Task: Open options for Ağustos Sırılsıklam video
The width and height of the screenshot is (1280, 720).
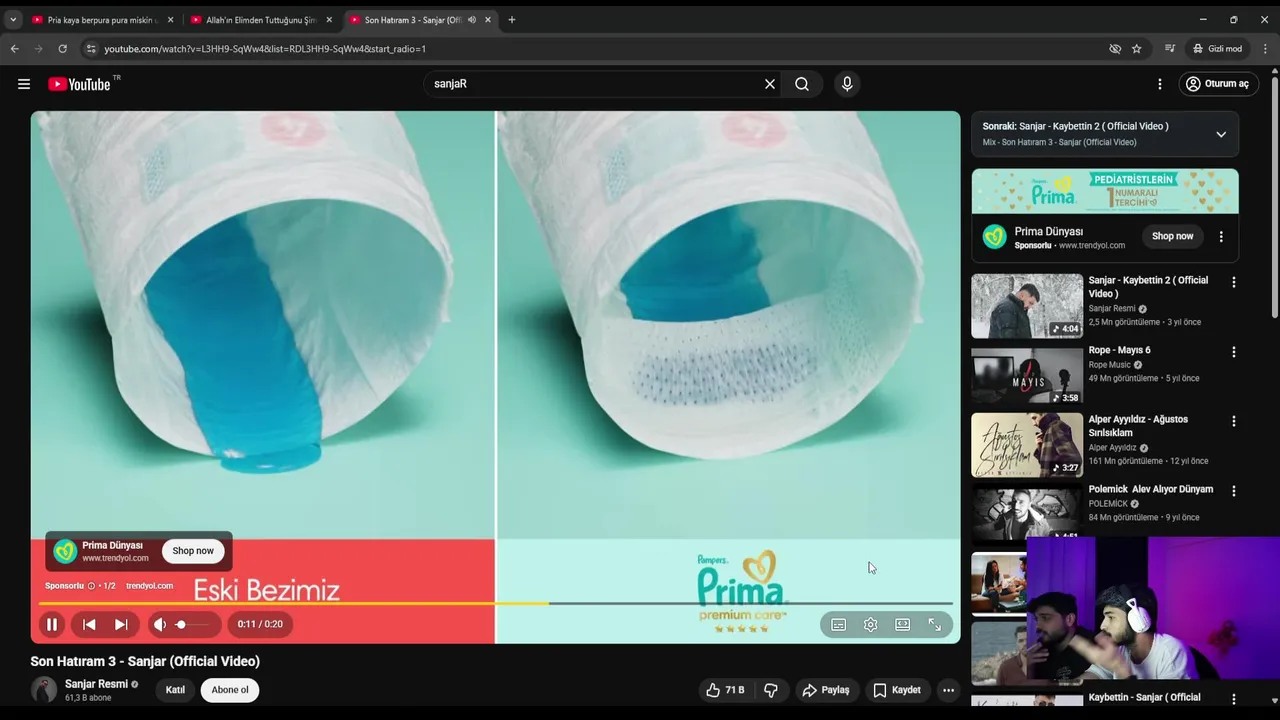Action: pos(1233,421)
